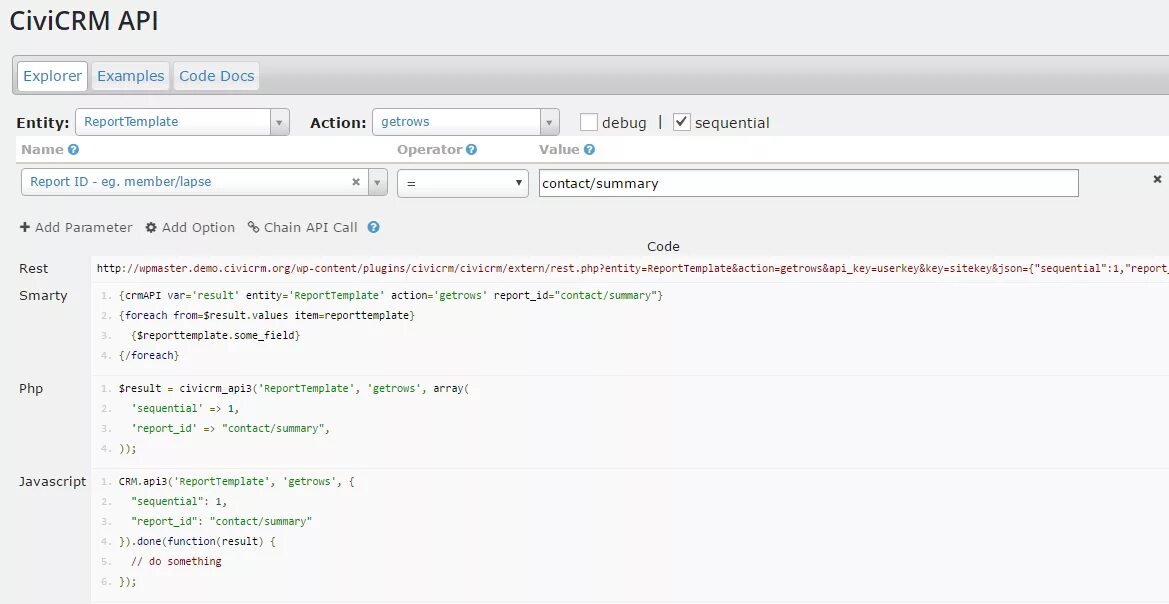Click the Smarty '{foreach from=$result.values' line
This screenshot has height=604, width=1169.
click(x=267, y=315)
